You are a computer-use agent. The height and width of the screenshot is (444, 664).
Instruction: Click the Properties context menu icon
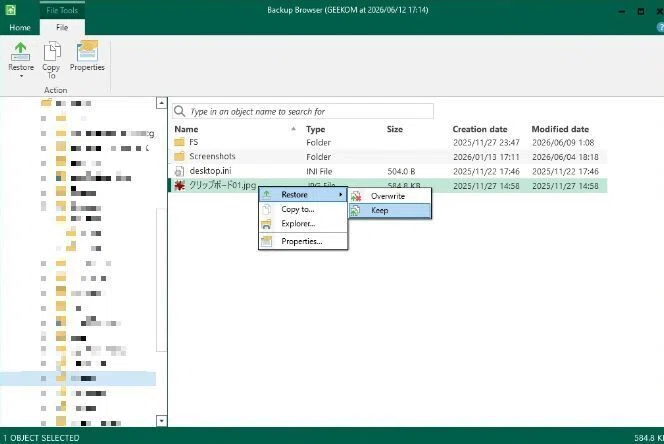click(266, 241)
